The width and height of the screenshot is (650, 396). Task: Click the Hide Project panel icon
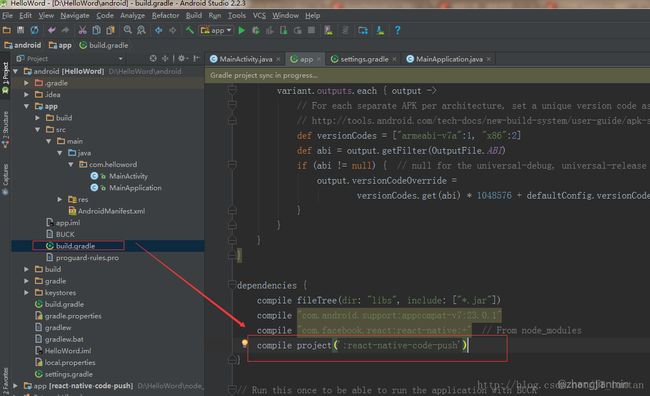coord(196,58)
